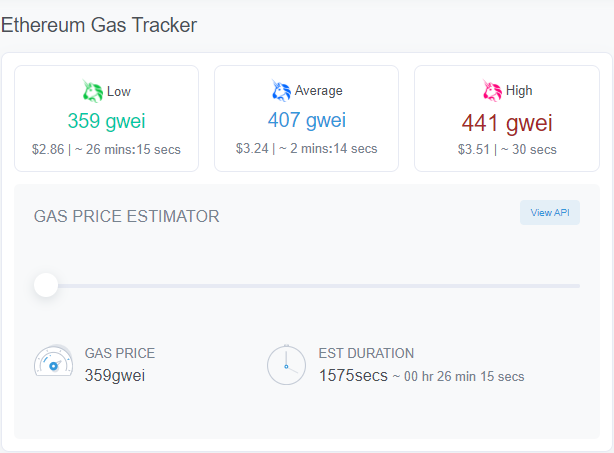
Task: Select the 441 gwei high price
Action: coord(507,122)
